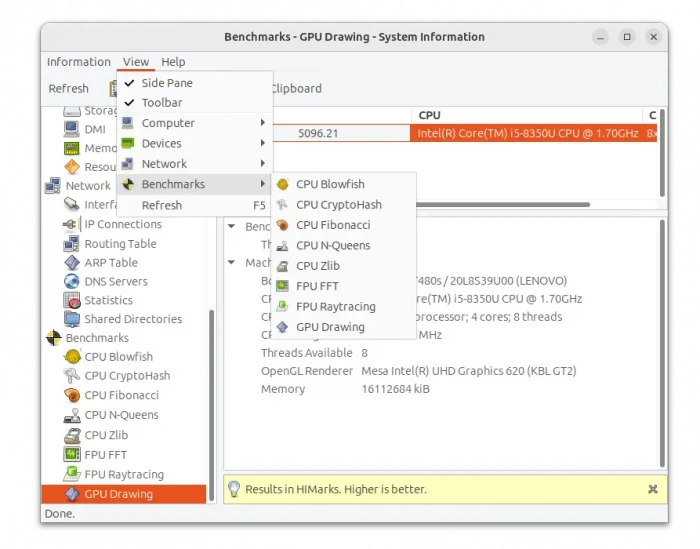Click the Done. status bar text

[60, 514]
